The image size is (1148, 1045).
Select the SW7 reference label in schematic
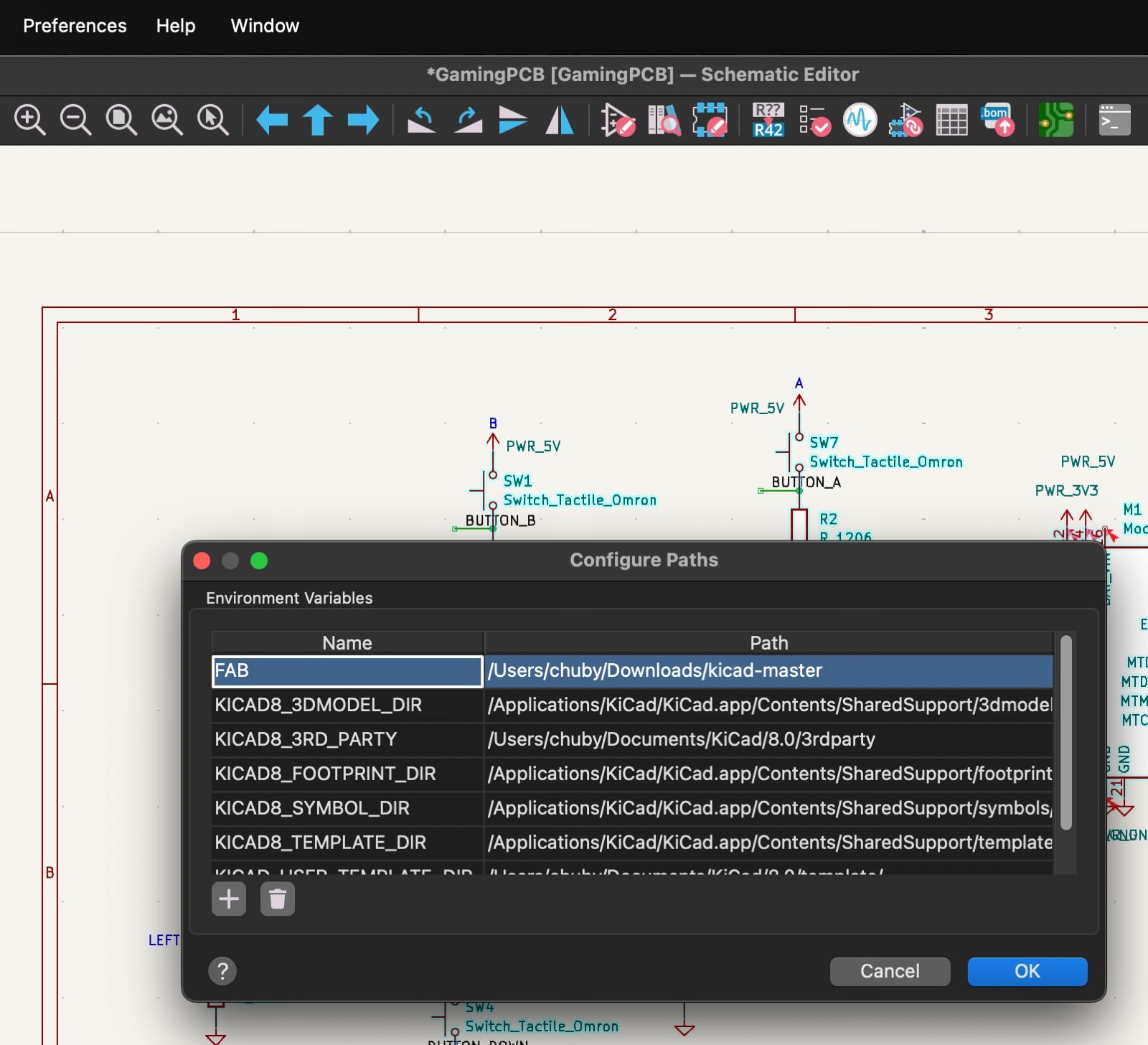(x=824, y=443)
